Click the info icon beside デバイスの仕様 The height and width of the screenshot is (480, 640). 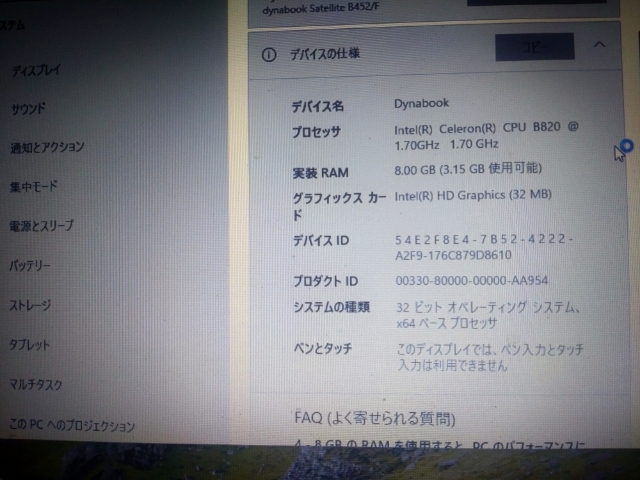(x=269, y=55)
